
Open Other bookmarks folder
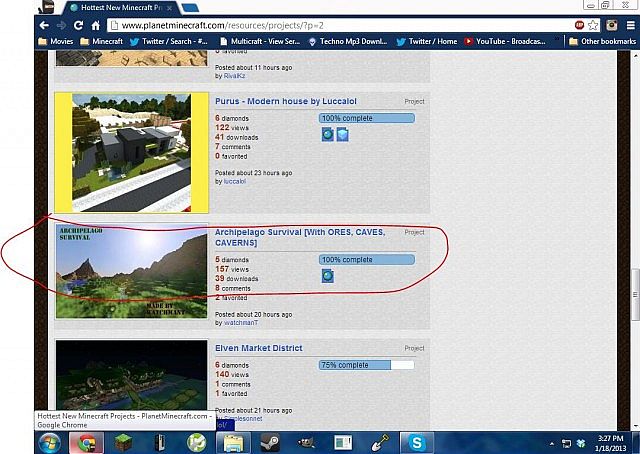(602, 41)
